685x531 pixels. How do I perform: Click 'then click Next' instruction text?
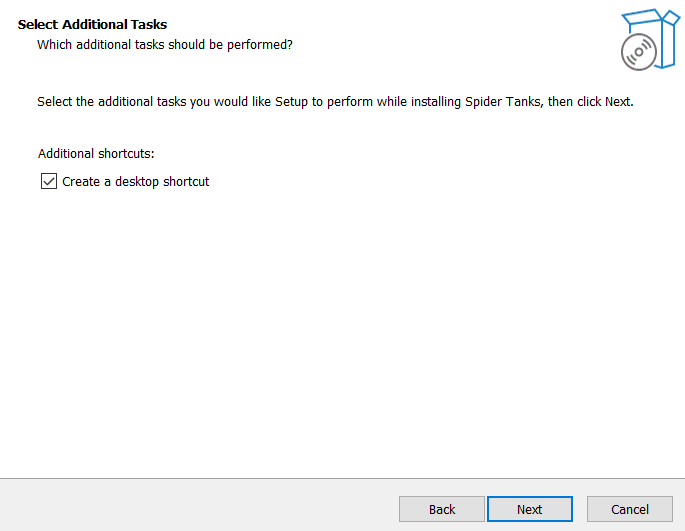pyautogui.click(x=591, y=102)
